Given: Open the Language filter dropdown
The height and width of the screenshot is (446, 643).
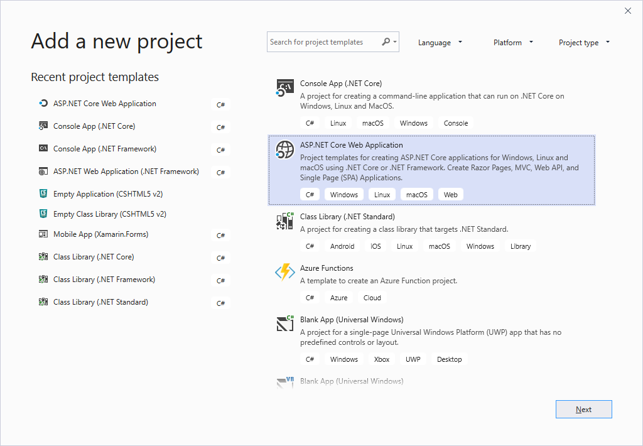Looking at the screenshot, I should click(440, 43).
